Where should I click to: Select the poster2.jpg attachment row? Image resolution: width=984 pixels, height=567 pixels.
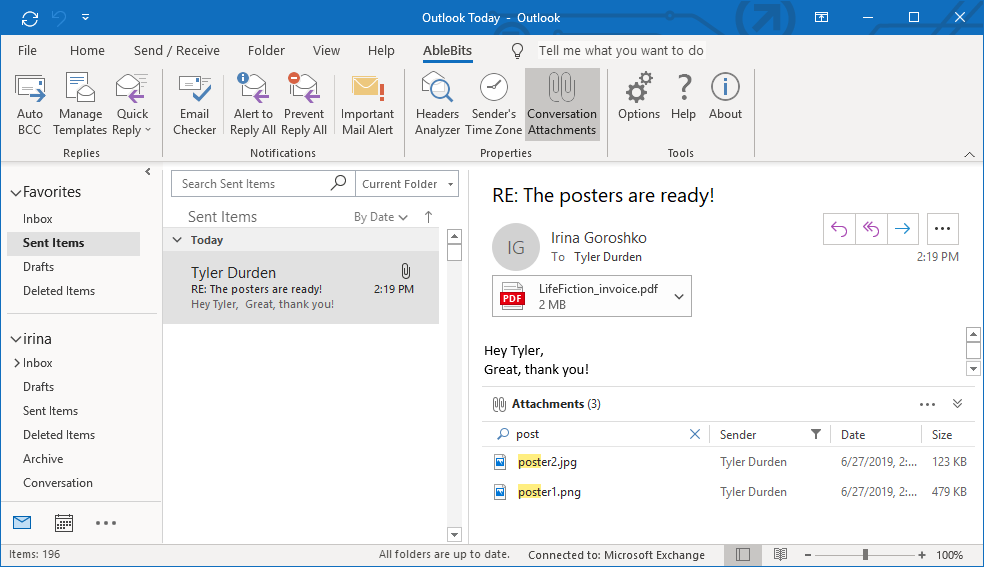[729, 462]
